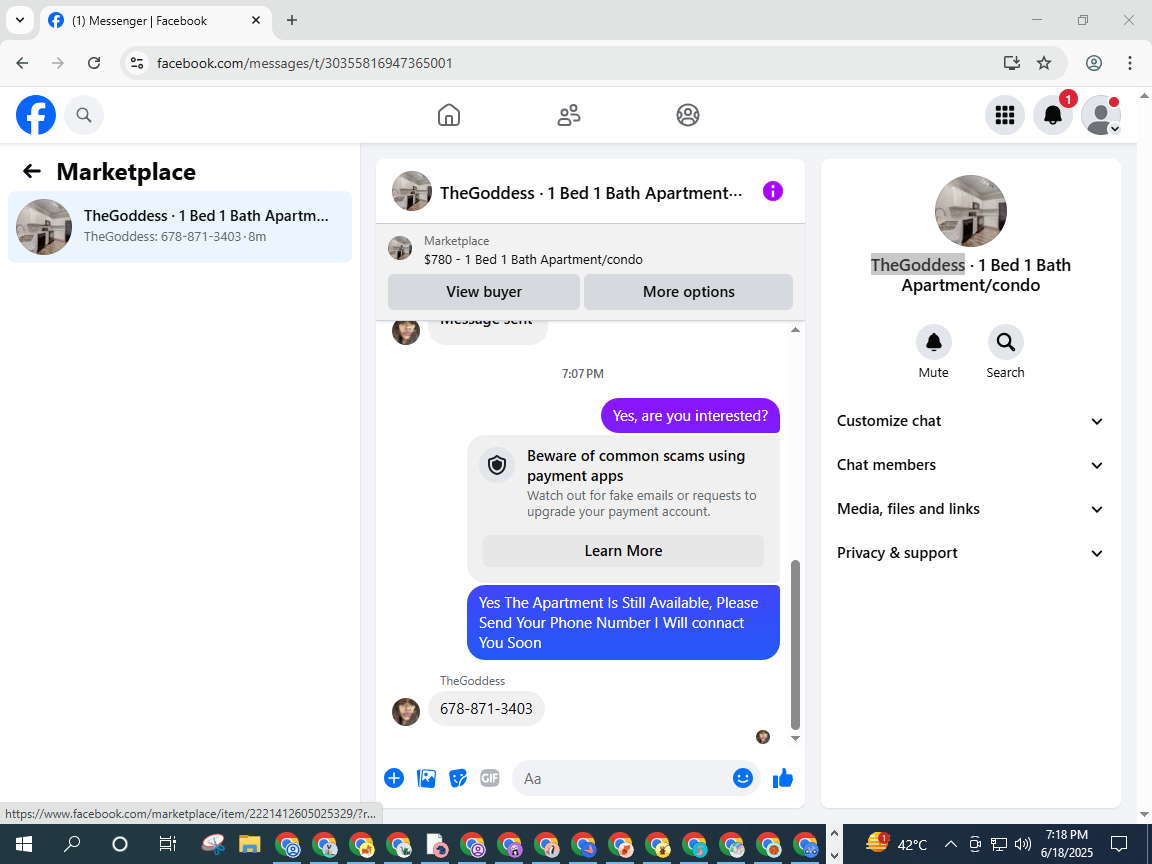Open Windows taskbar search

72,843
